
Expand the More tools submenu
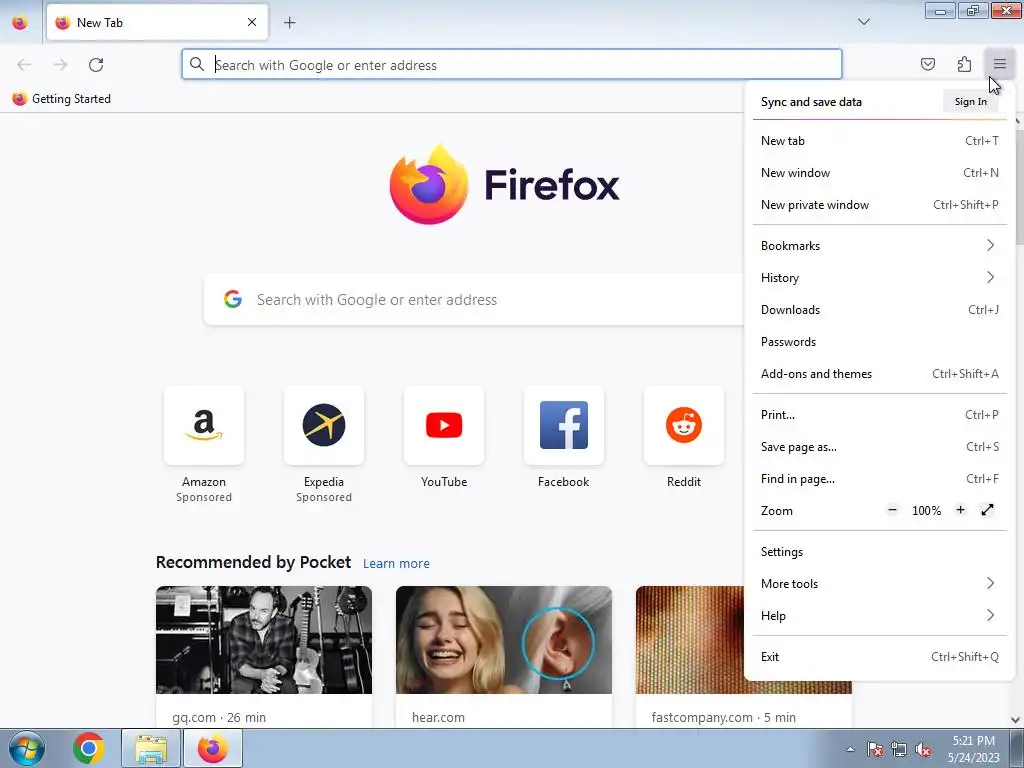pos(879,584)
